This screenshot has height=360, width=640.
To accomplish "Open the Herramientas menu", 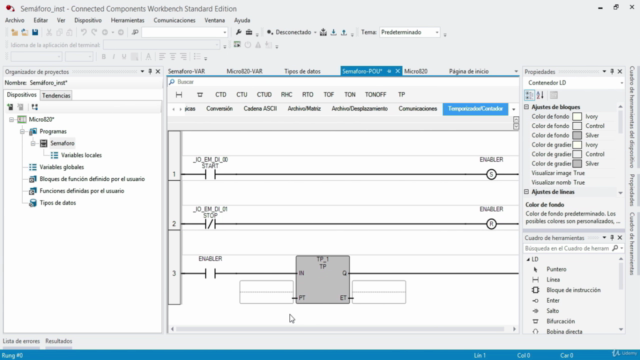I will [127, 20].
